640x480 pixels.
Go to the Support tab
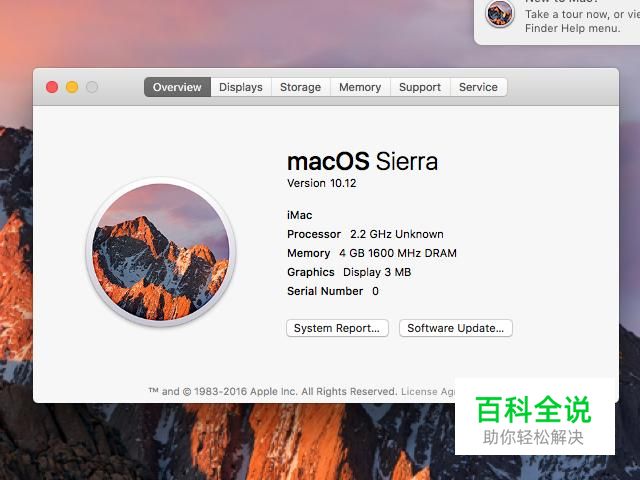[420, 87]
